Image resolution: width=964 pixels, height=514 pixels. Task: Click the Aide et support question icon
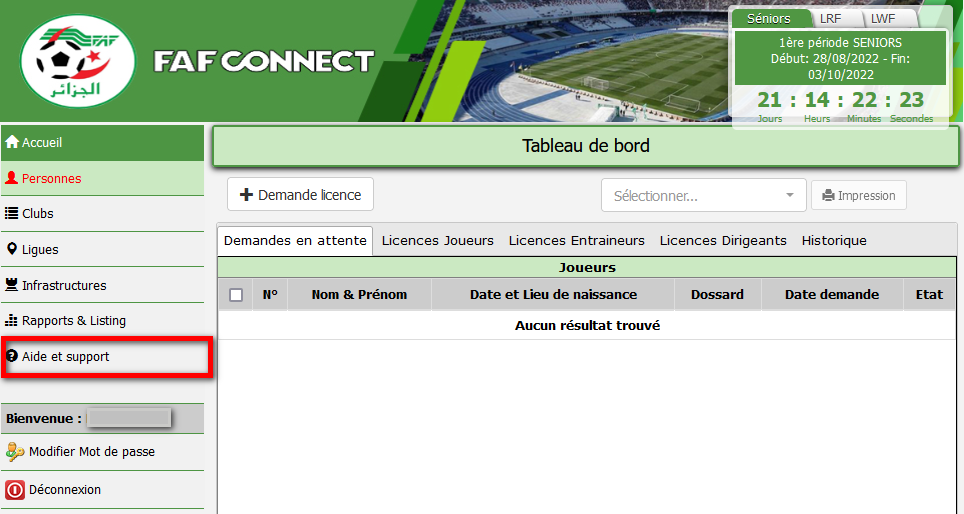12,356
